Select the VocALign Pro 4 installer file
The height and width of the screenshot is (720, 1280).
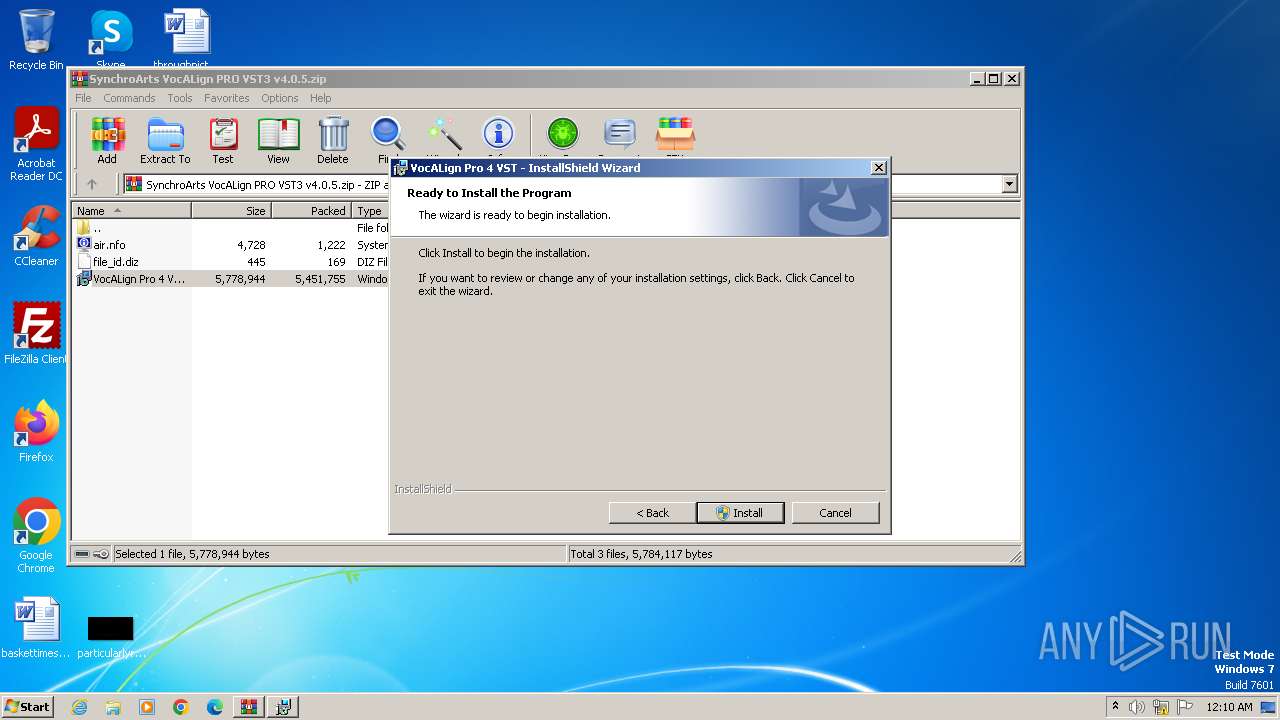(x=232, y=279)
